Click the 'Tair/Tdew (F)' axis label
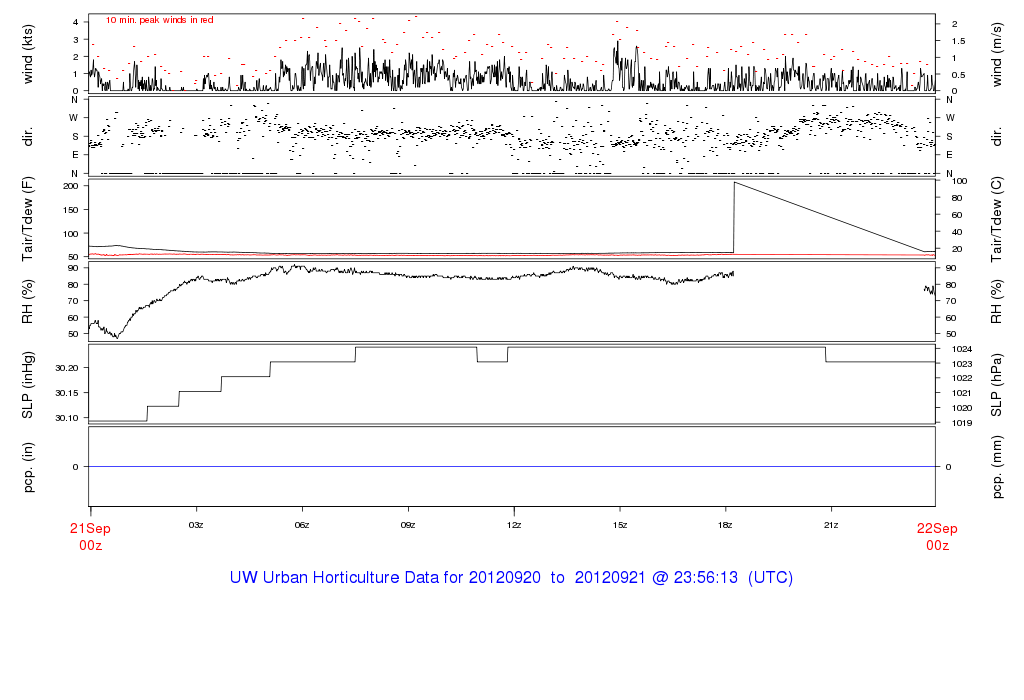This screenshot has width=1024, height=700. (x=27, y=219)
